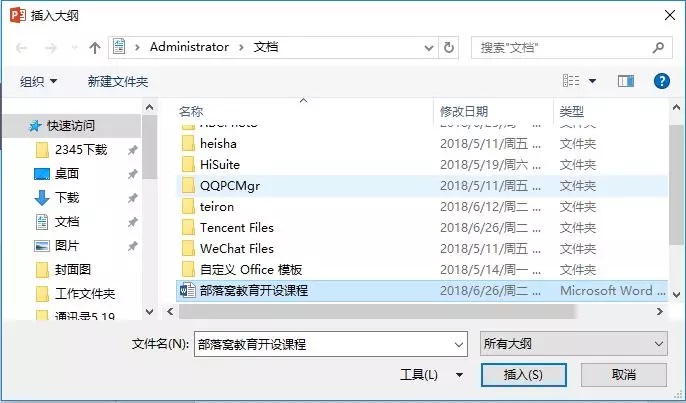The height and width of the screenshot is (403, 686).
Task: Open the view options dropdown arrow
Action: (x=592, y=81)
